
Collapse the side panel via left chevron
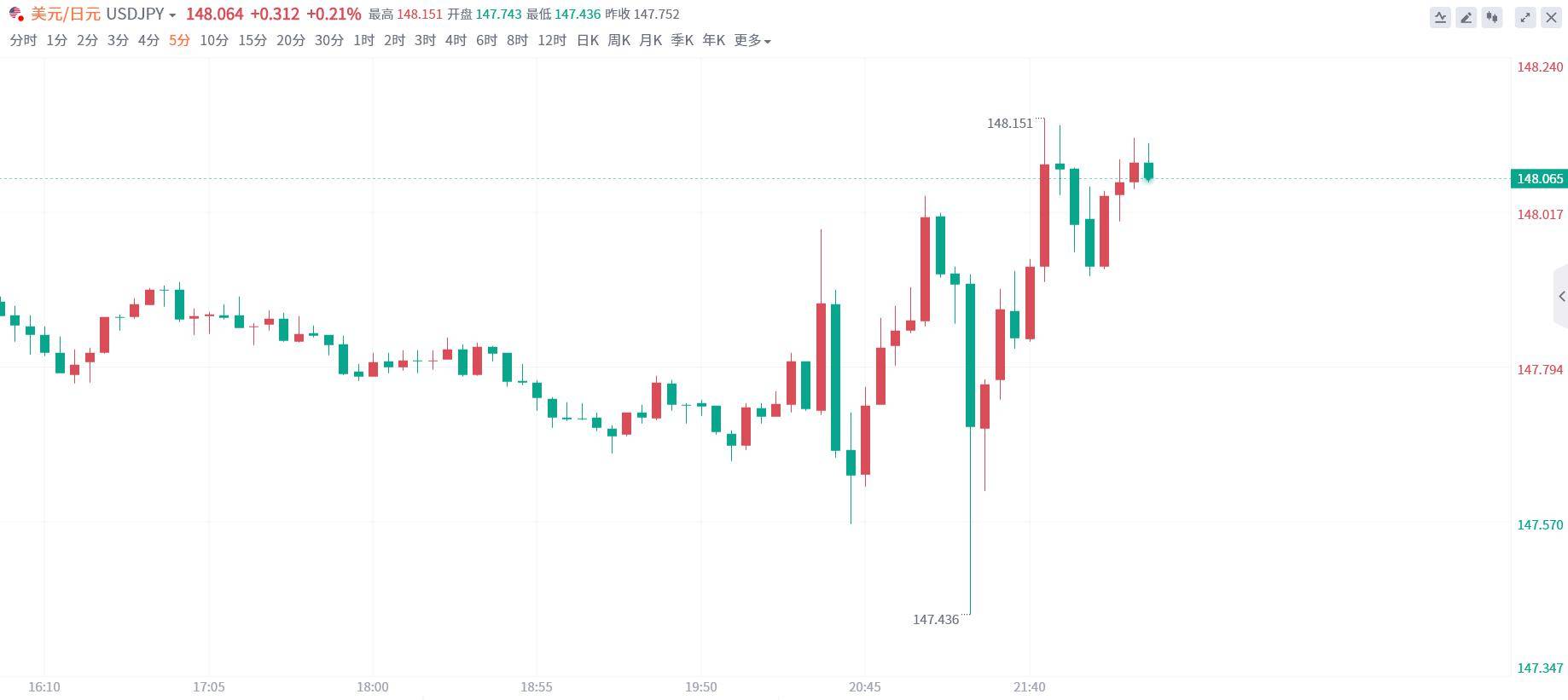[1561, 296]
